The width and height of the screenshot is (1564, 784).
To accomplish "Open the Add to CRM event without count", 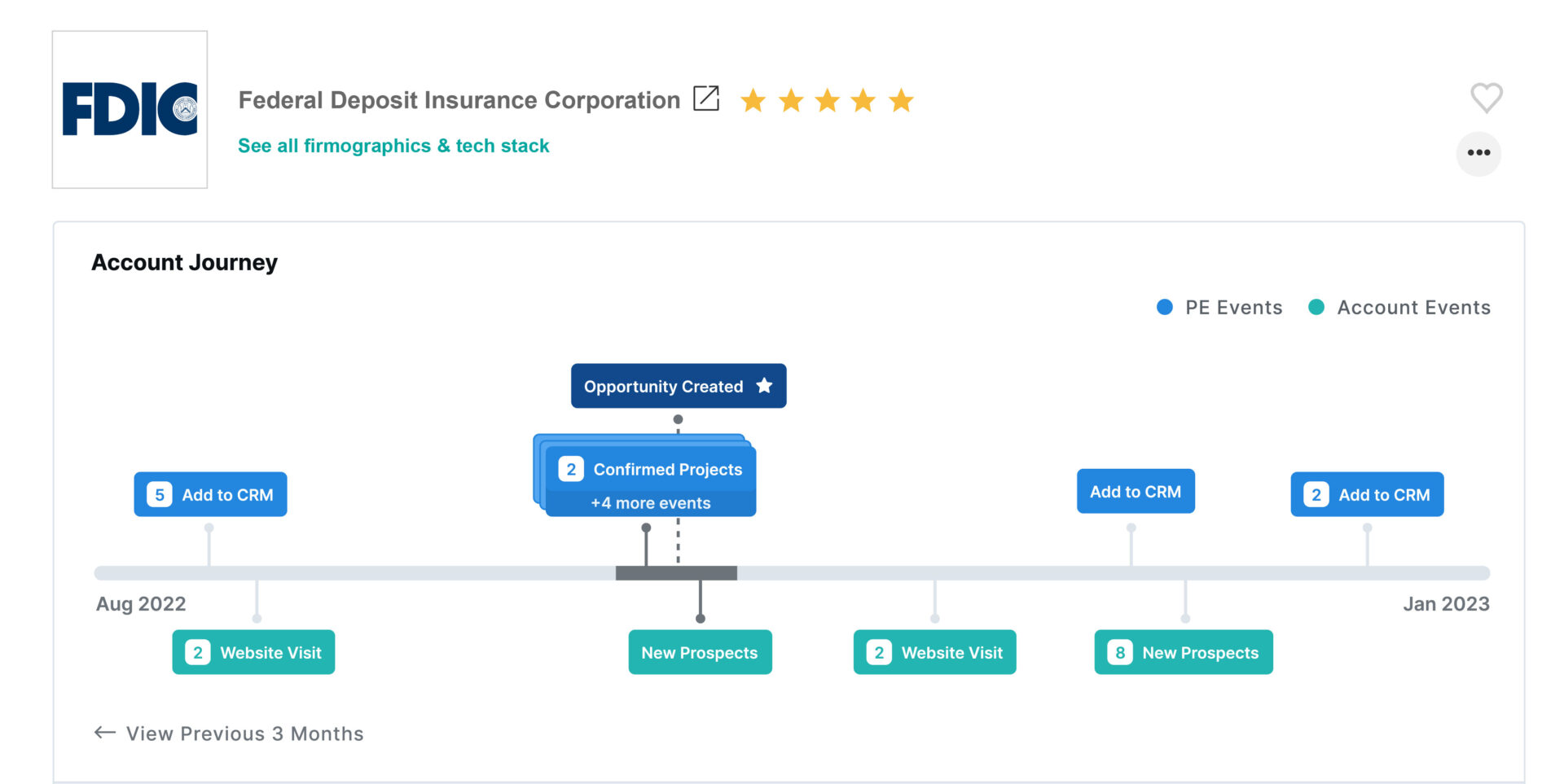I will [1136, 491].
